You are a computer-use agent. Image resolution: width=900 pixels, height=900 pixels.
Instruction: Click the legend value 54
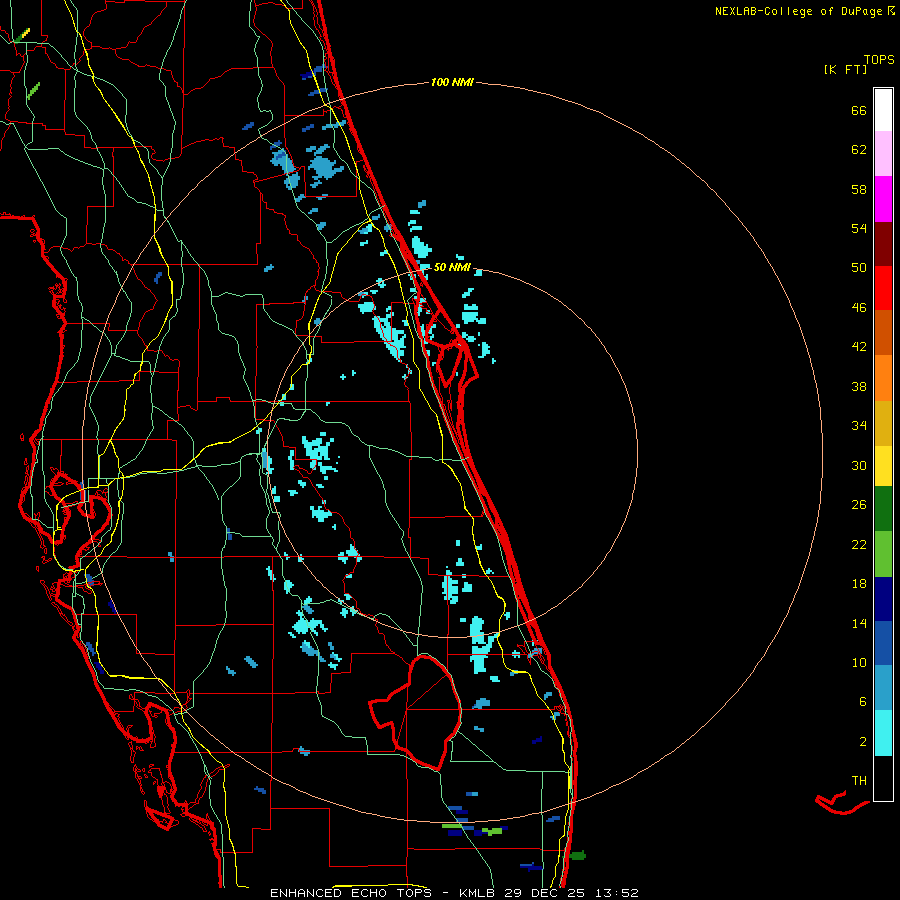pyautogui.click(x=859, y=228)
